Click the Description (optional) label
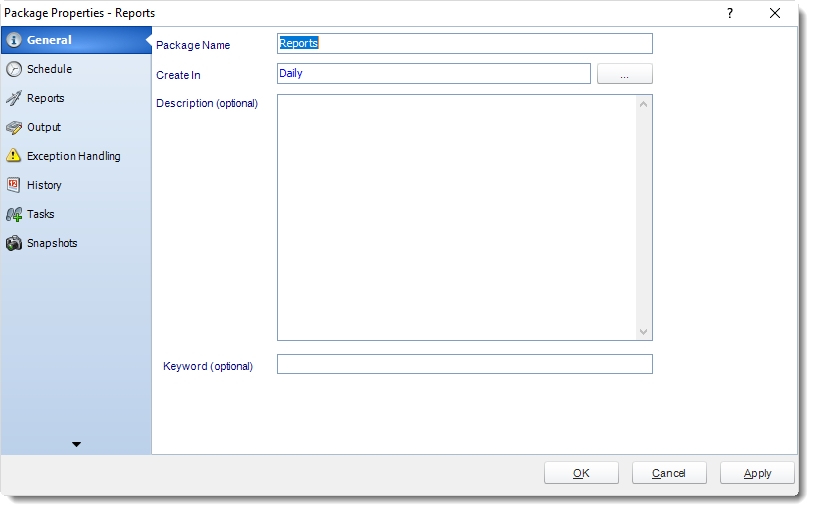The height and width of the screenshot is (511, 814). [x=207, y=103]
